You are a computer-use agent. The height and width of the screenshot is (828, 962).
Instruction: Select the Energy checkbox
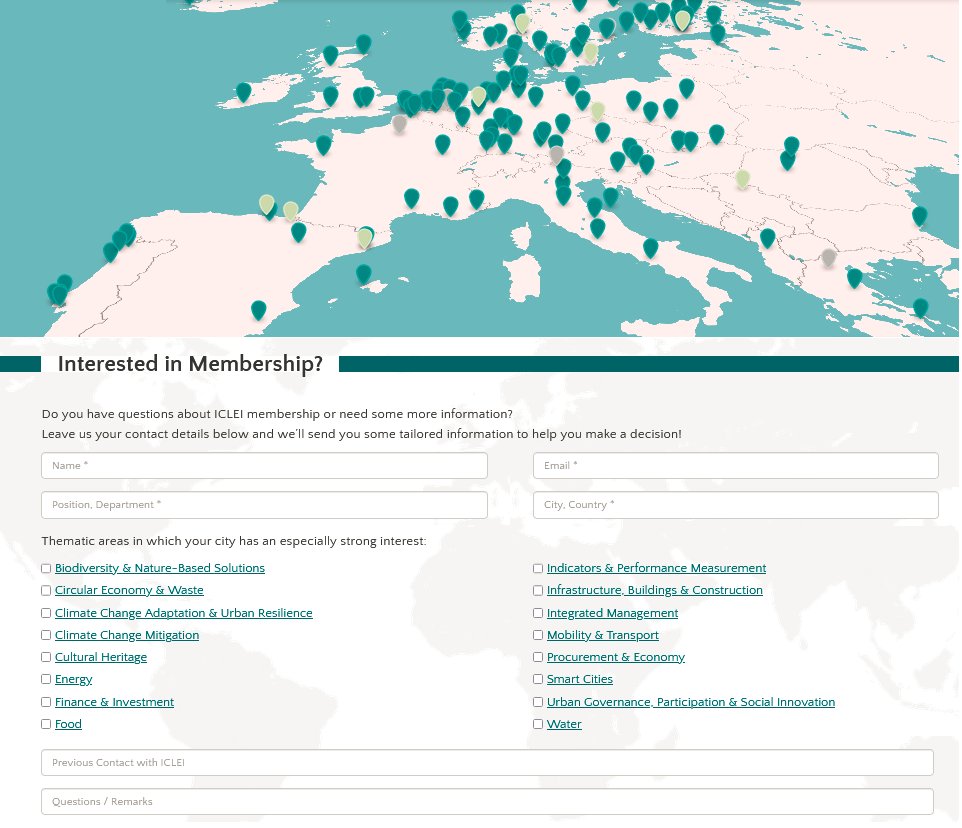46,680
